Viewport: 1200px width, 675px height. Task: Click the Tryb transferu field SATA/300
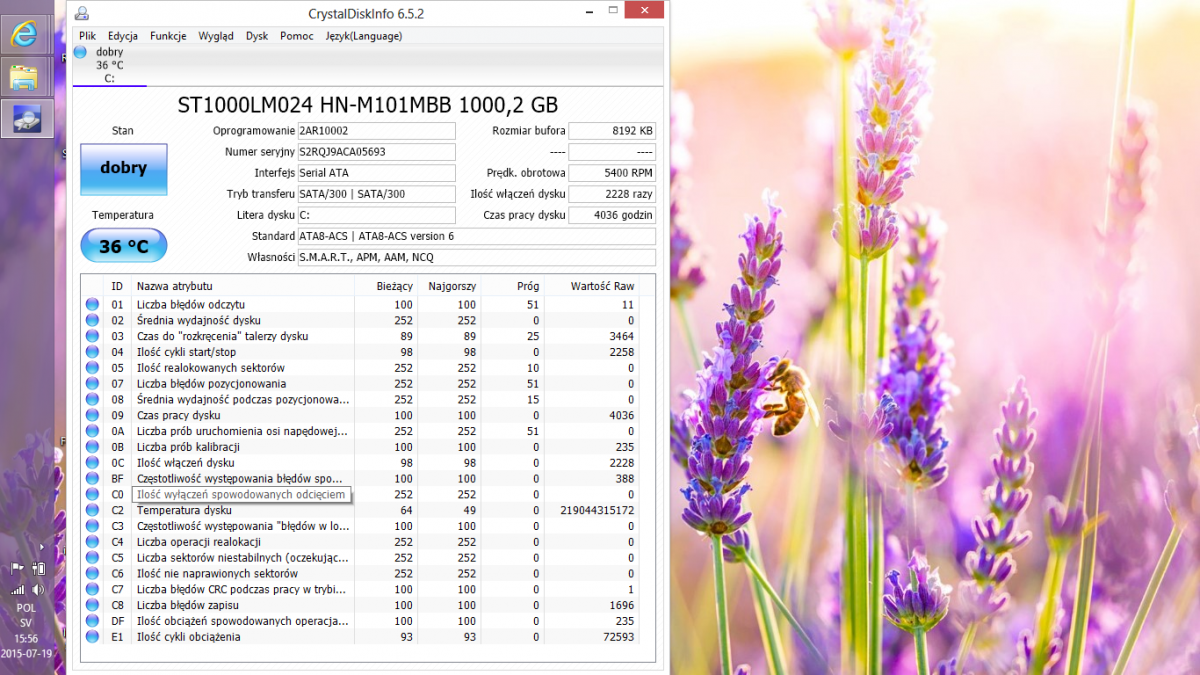point(376,194)
